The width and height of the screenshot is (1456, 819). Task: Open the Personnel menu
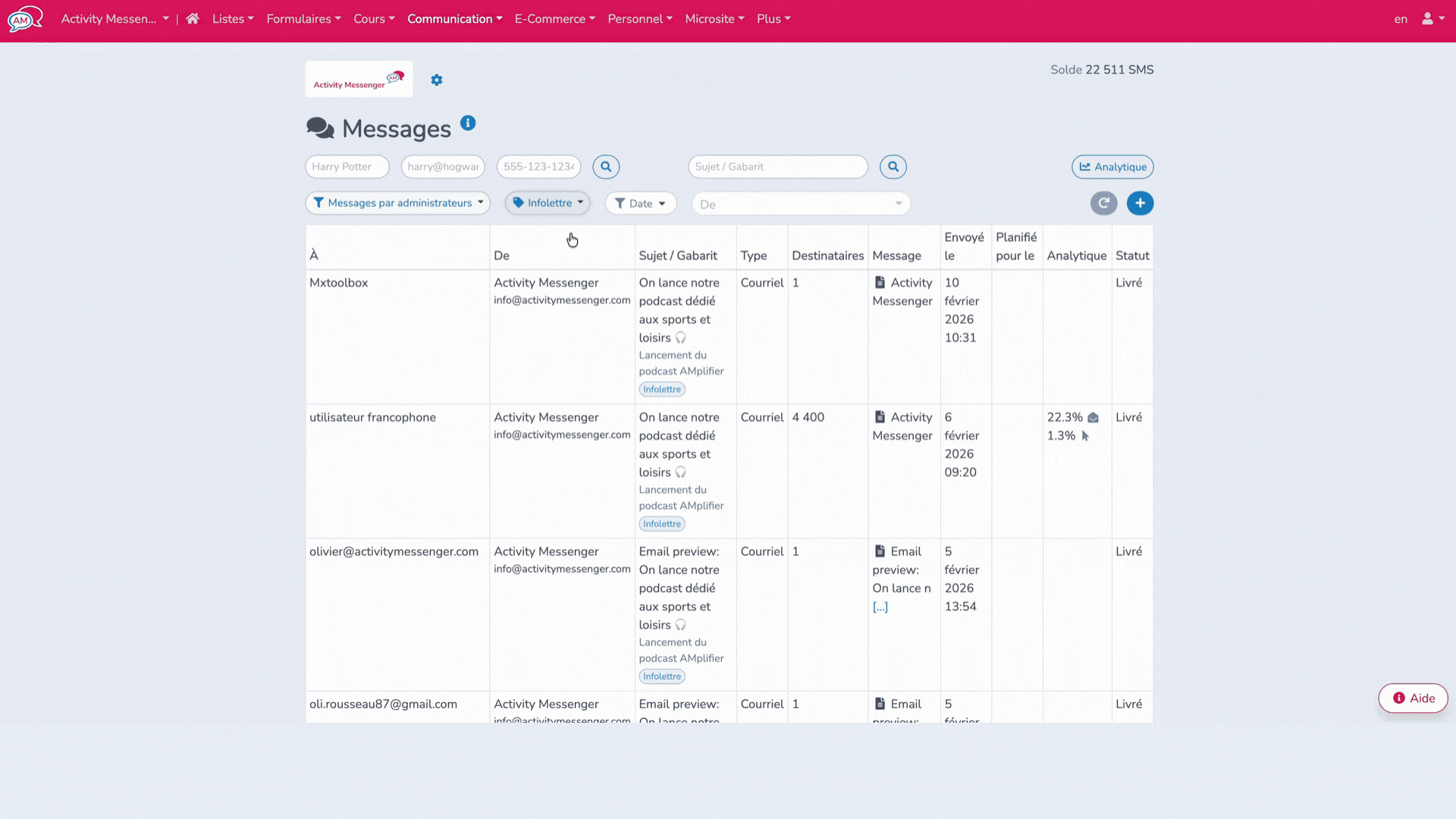(x=640, y=18)
